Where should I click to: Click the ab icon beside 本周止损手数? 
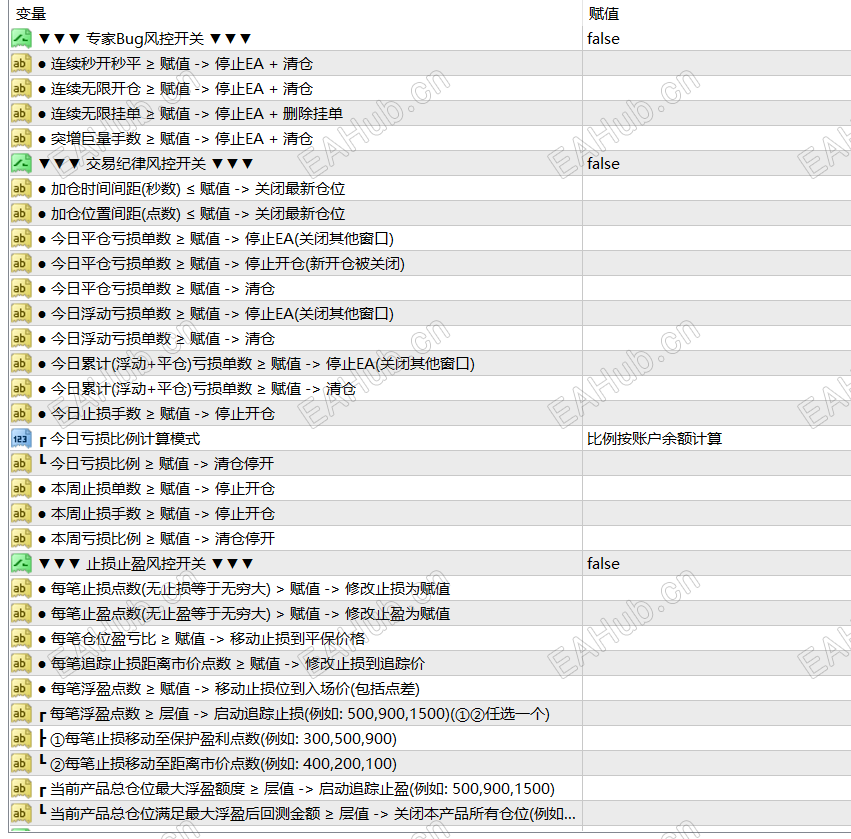(21, 513)
